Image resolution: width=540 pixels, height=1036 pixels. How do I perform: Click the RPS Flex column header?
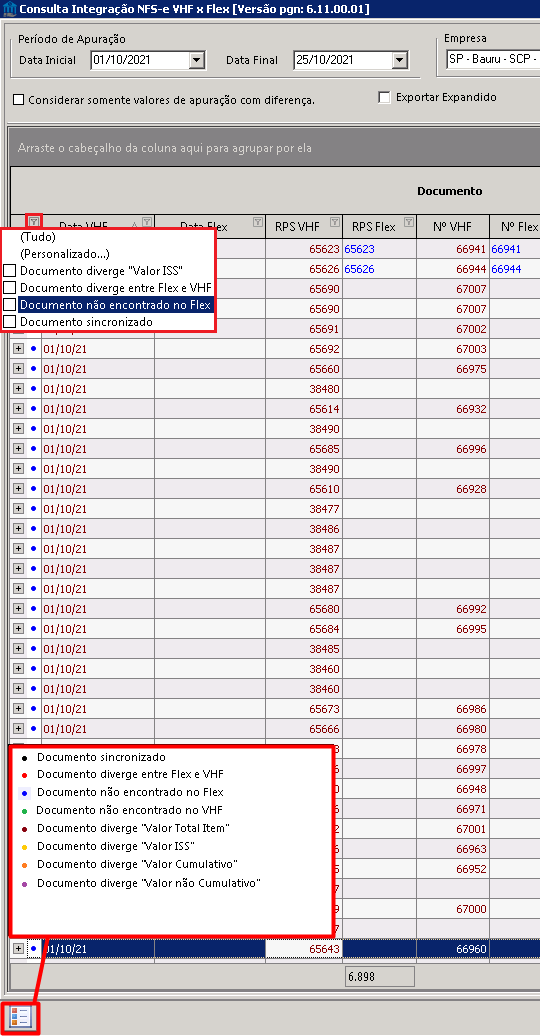point(379,226)
